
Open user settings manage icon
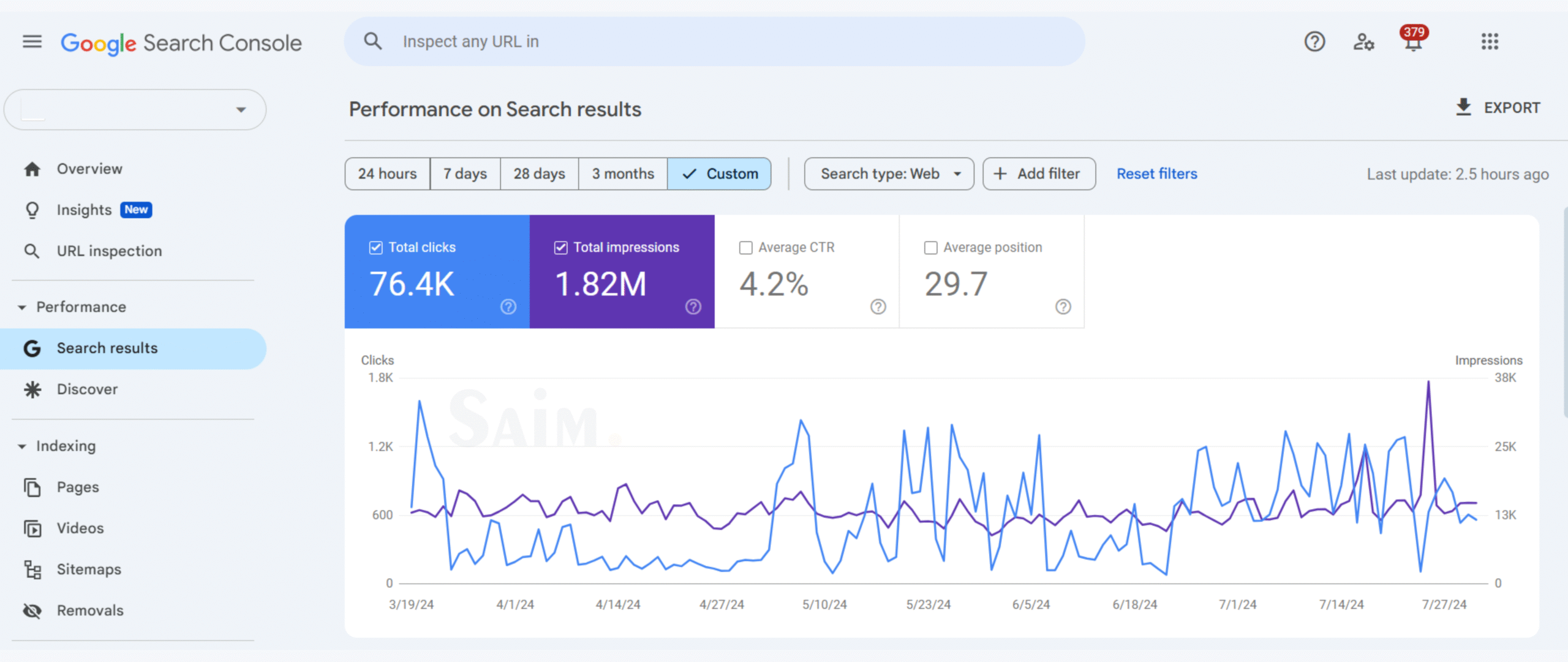[x=1363, y=42]
